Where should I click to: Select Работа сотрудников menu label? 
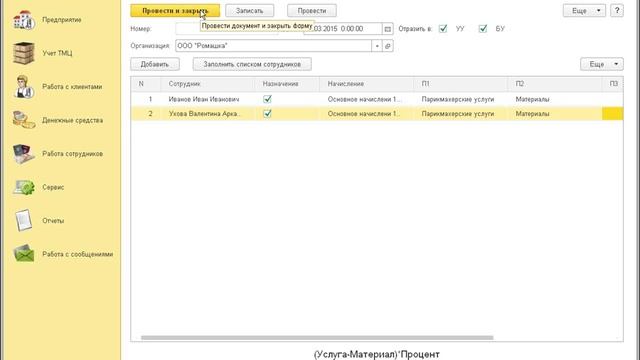click(73, 153)
